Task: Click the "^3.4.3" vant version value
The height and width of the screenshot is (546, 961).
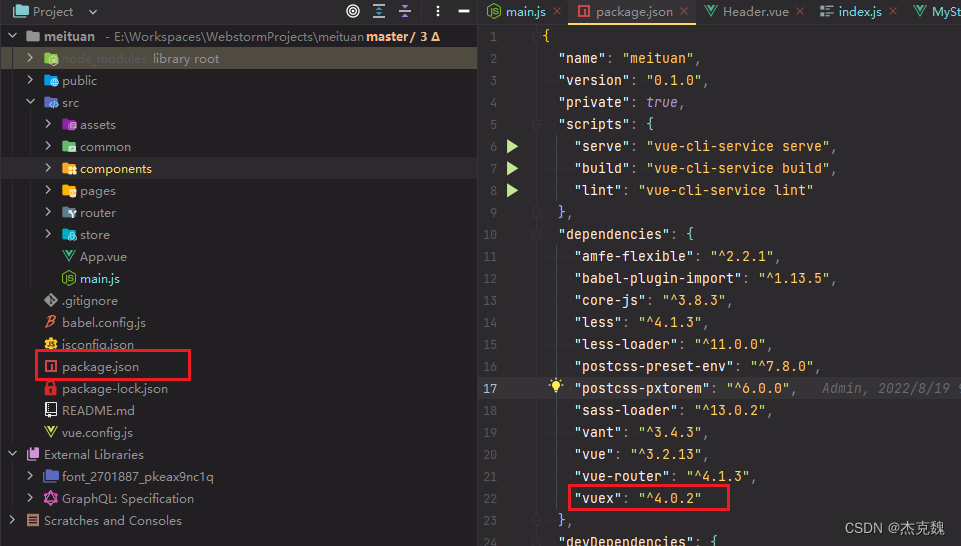Action: click(670, 432)
